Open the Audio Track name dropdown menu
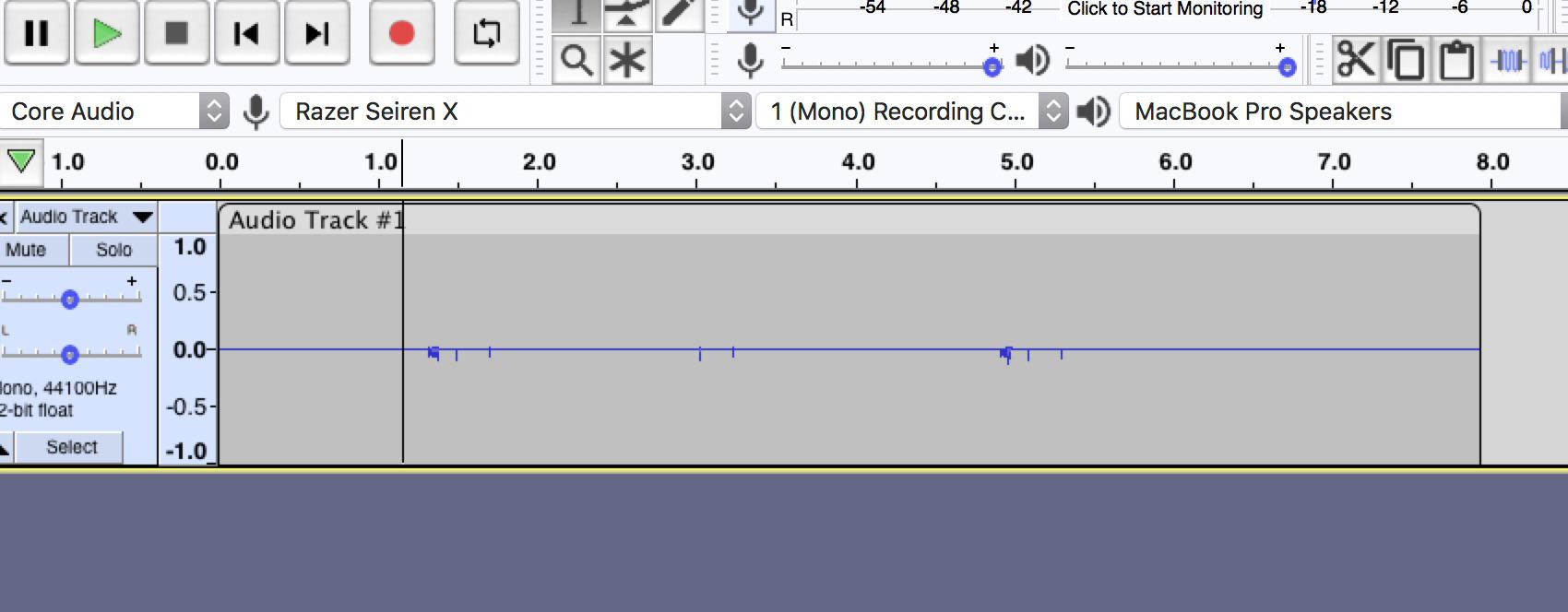Screen dimensions: 1568x612 click(87, 217)
